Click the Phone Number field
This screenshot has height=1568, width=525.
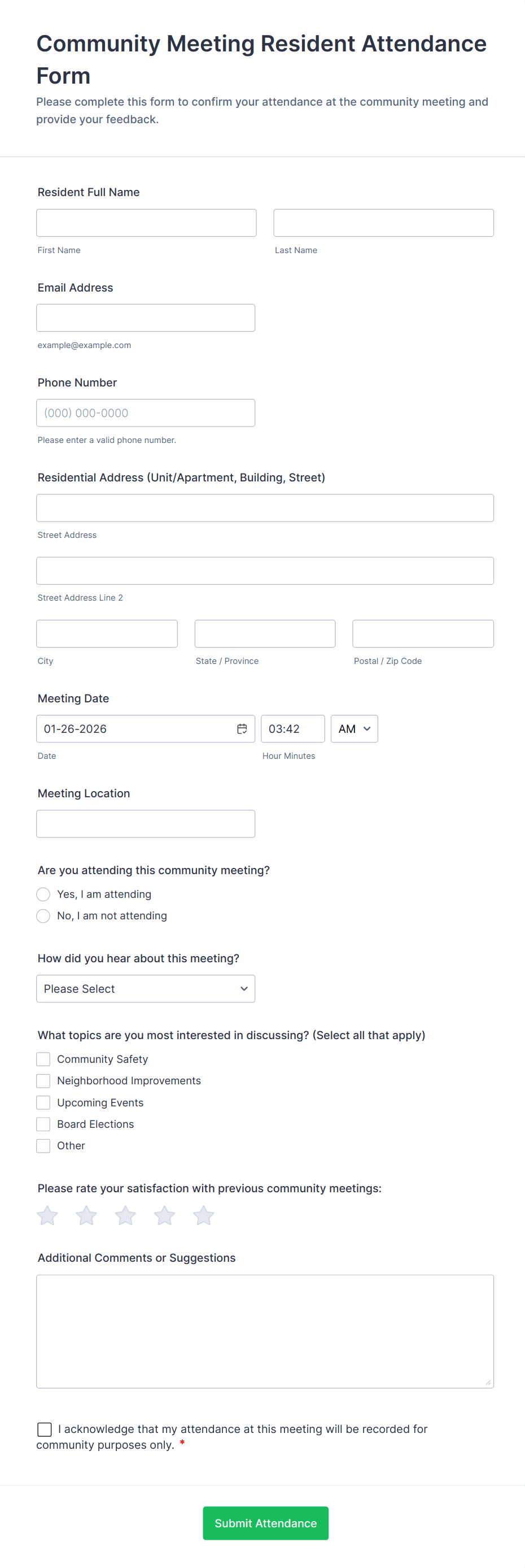click(146, 412)
